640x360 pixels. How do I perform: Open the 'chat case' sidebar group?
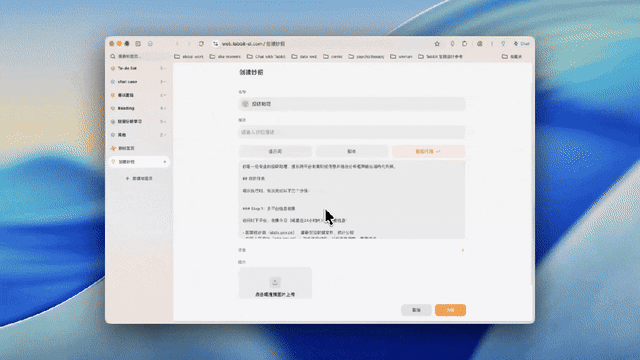click(139, 82)
